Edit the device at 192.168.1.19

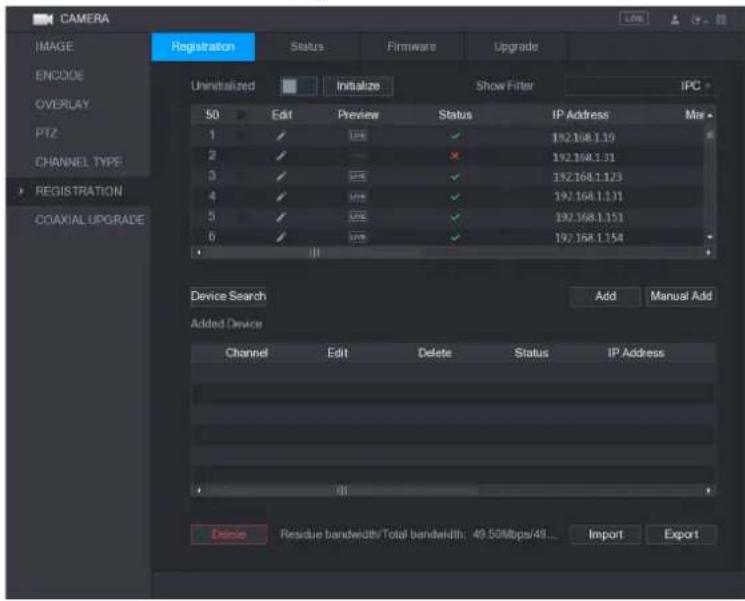click(x=281, y=136)
